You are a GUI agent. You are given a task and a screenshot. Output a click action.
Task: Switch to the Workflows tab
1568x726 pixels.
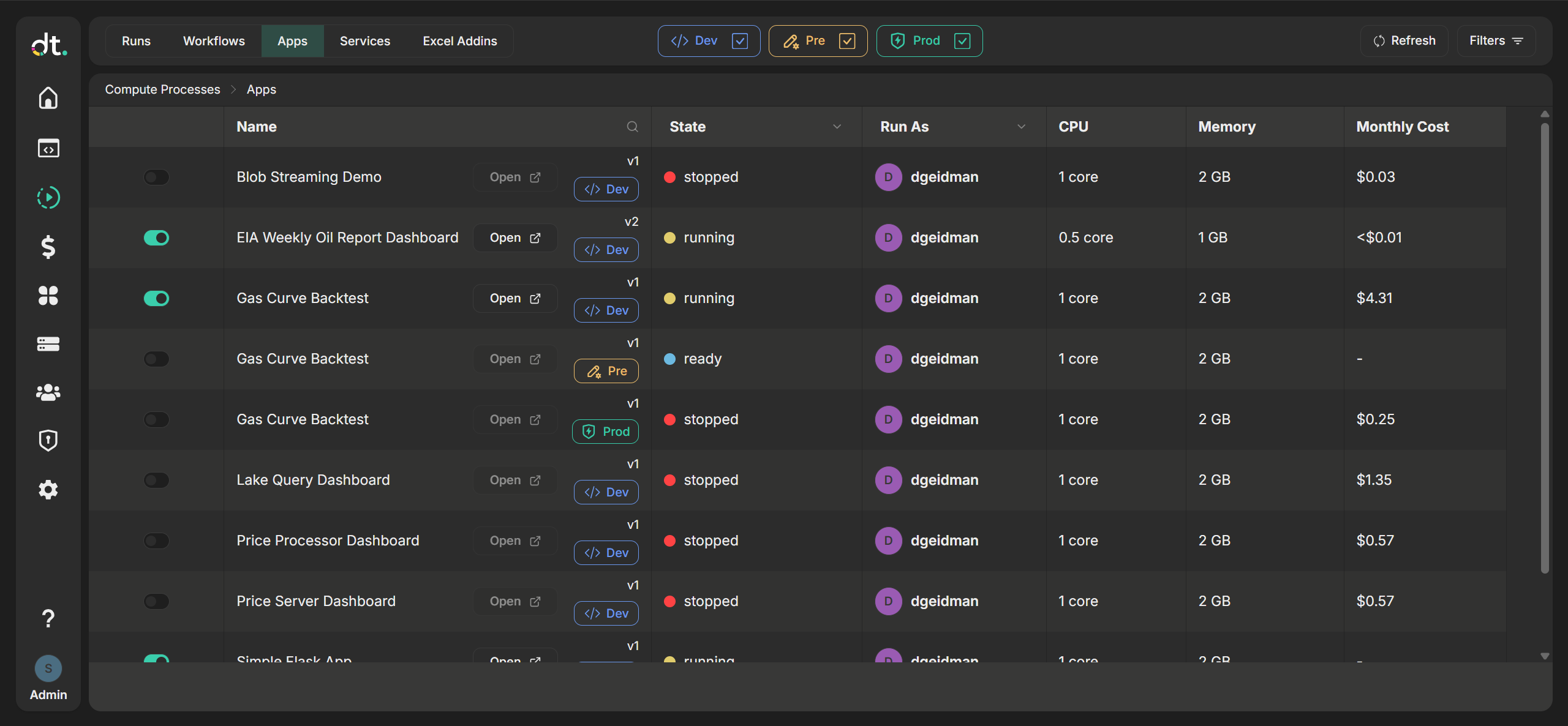pyautogui.click(x=214, y=41)
